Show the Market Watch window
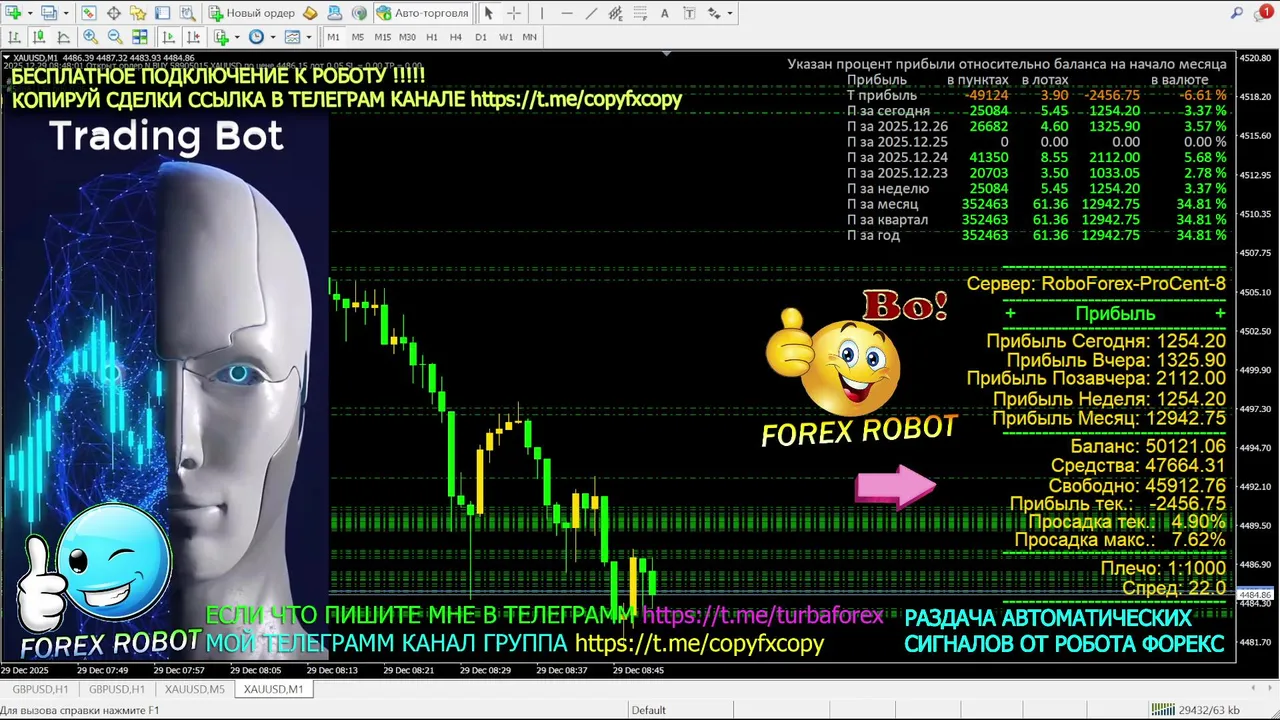This screenshot has height=720, width=1280. pyautogui.click(x=89, y=13)
